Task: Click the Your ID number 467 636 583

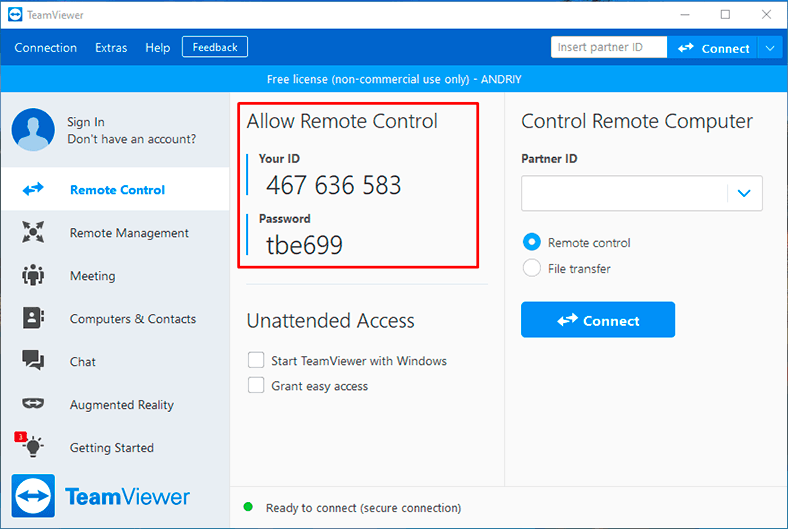Action: click(x=334, y=185)
